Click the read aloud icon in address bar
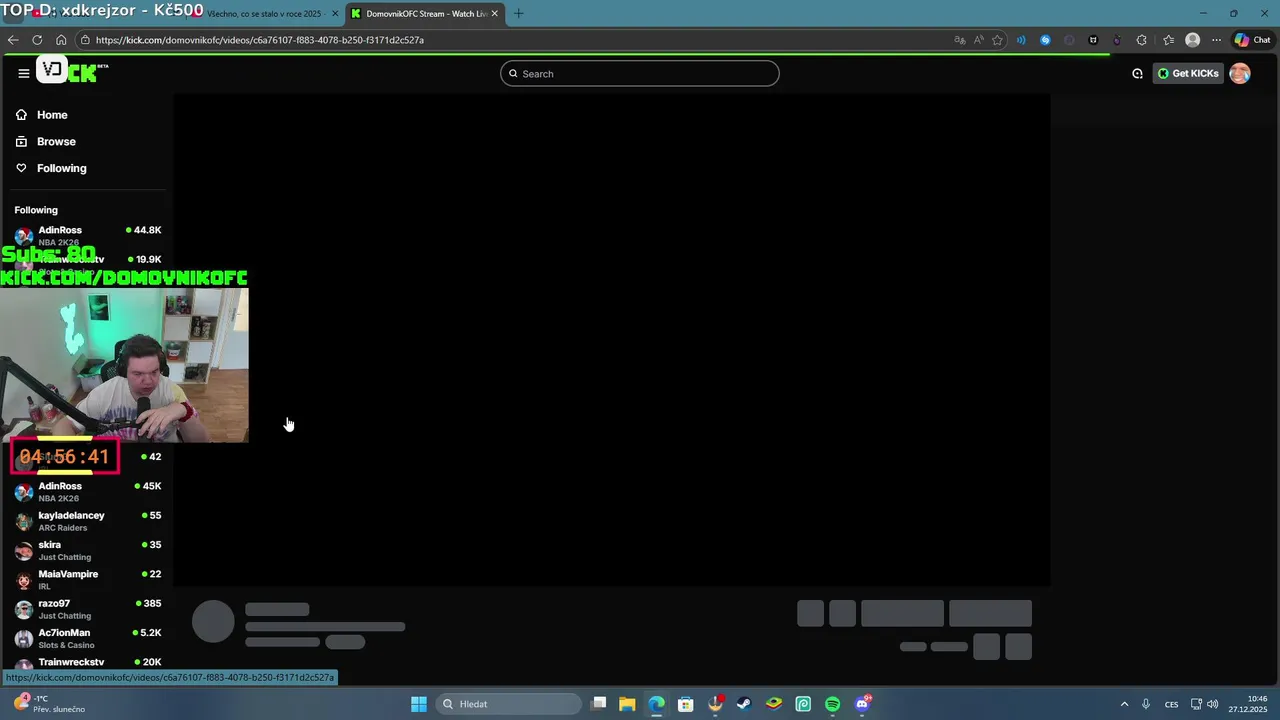Viewport: 1280px width, 720px height. click(978, 40)
